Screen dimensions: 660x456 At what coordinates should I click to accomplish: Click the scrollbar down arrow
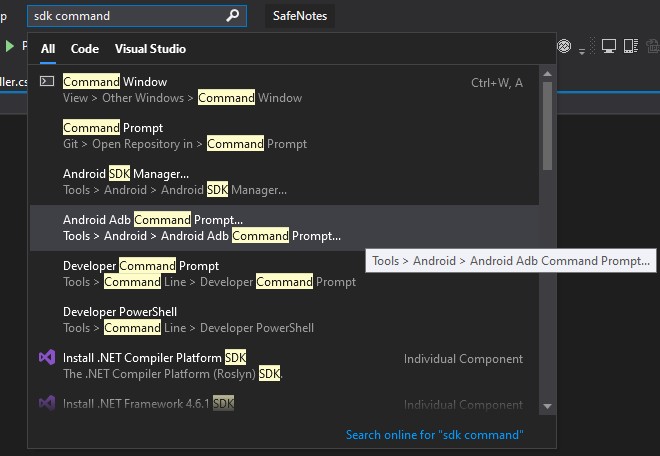tap(547, 406)
